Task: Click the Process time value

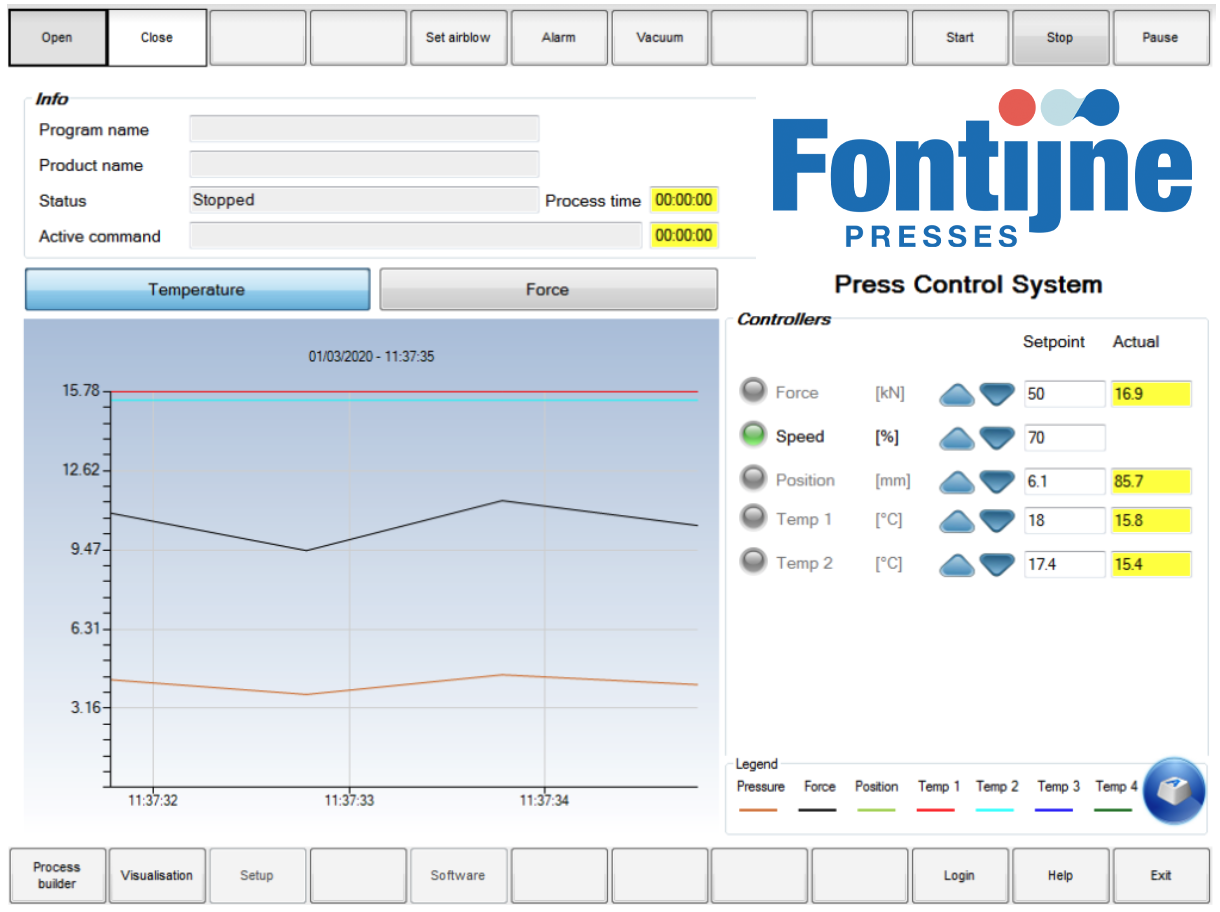Action: pos(684,200)
